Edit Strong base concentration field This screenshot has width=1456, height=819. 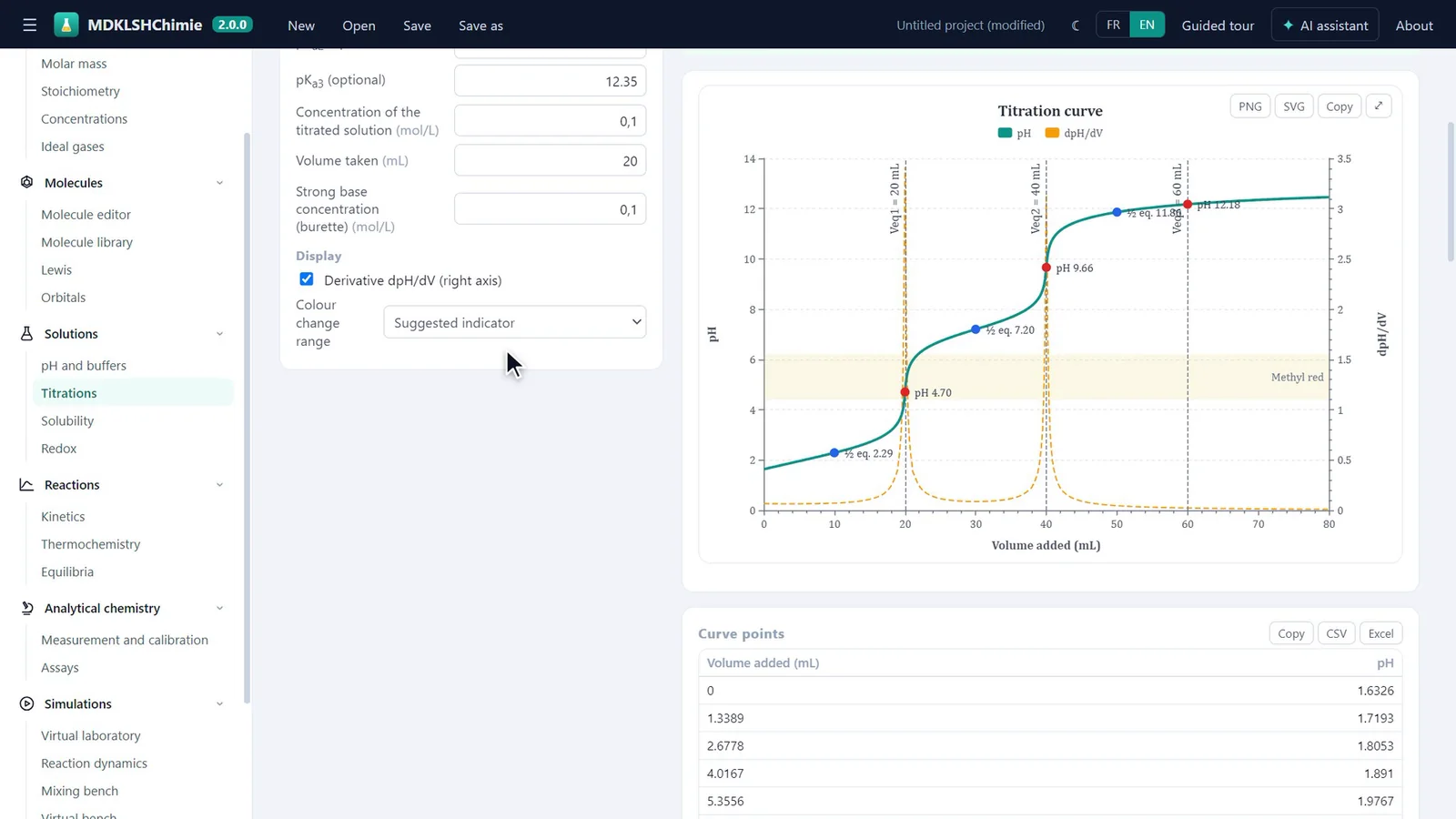tap(551, 209)
